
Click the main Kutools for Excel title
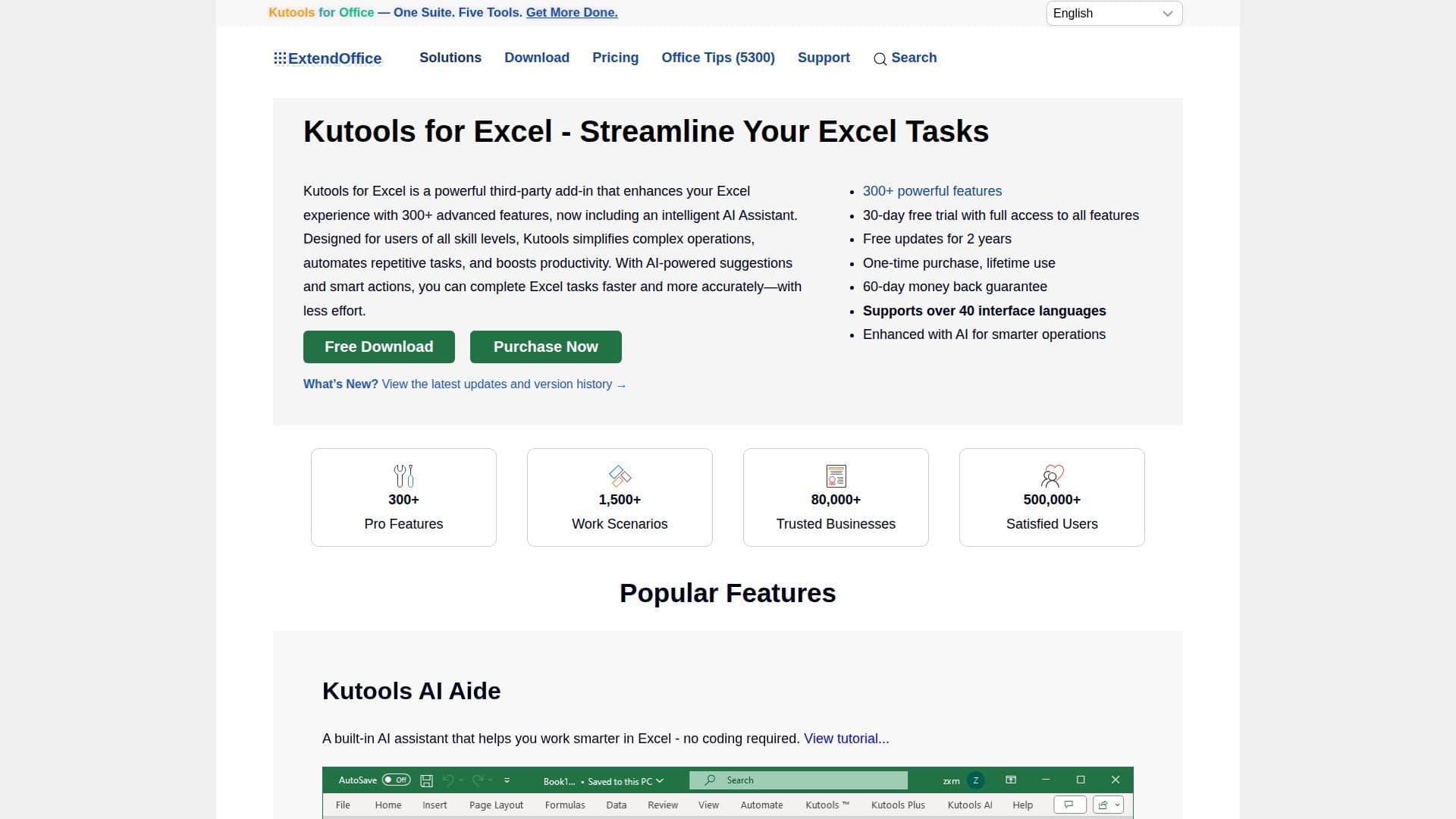646,131
